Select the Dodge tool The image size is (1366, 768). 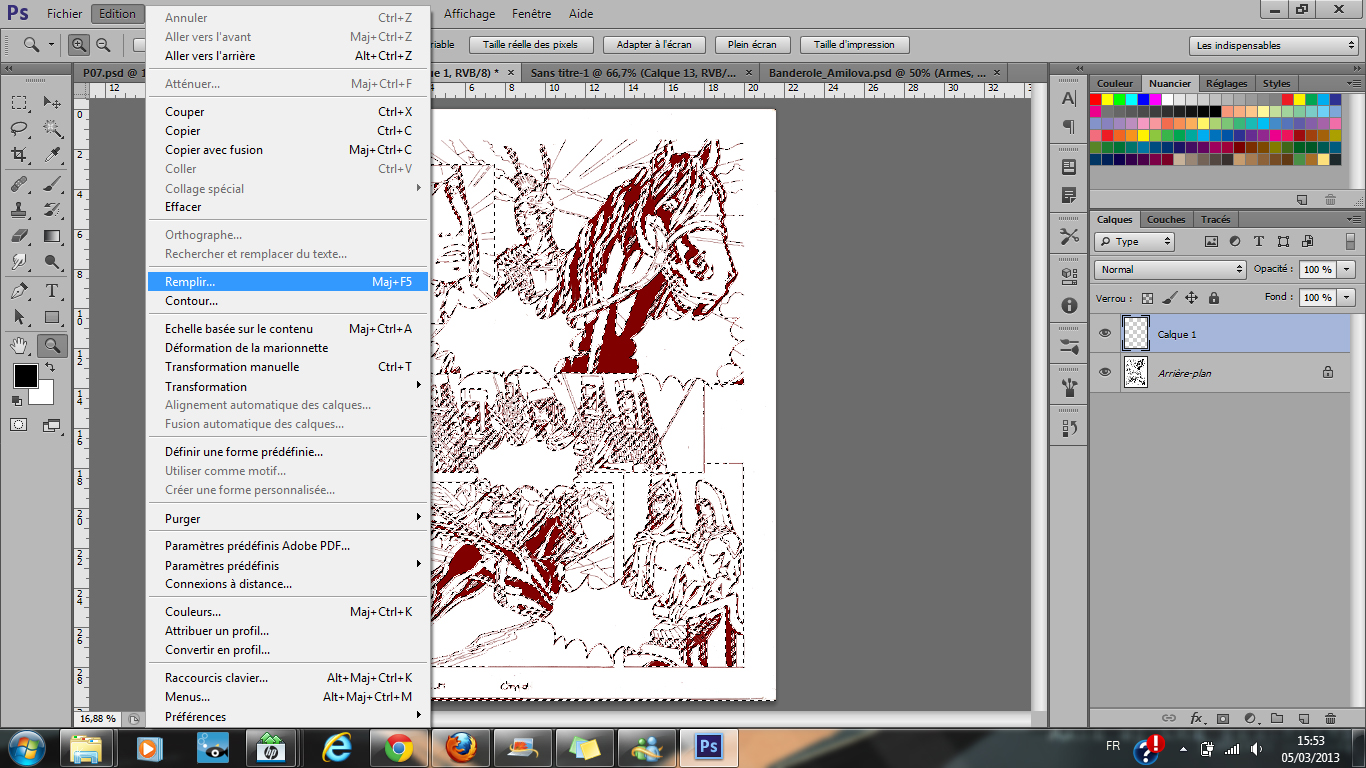(52, 262)
